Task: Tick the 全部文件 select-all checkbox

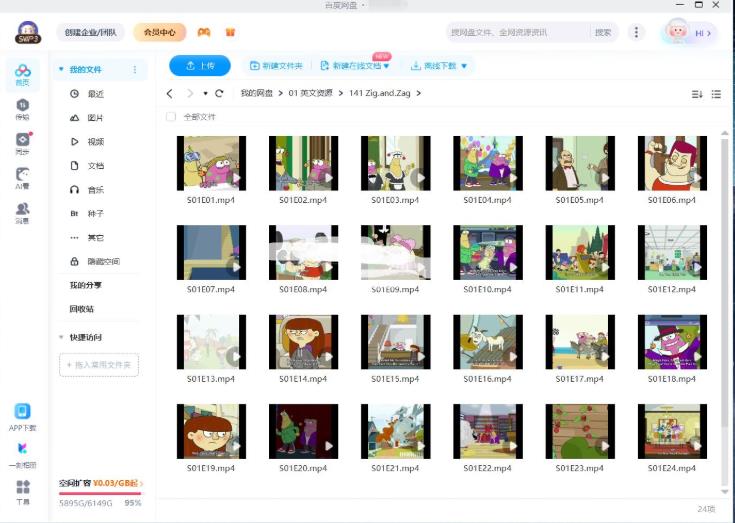Action: point(171,117)
